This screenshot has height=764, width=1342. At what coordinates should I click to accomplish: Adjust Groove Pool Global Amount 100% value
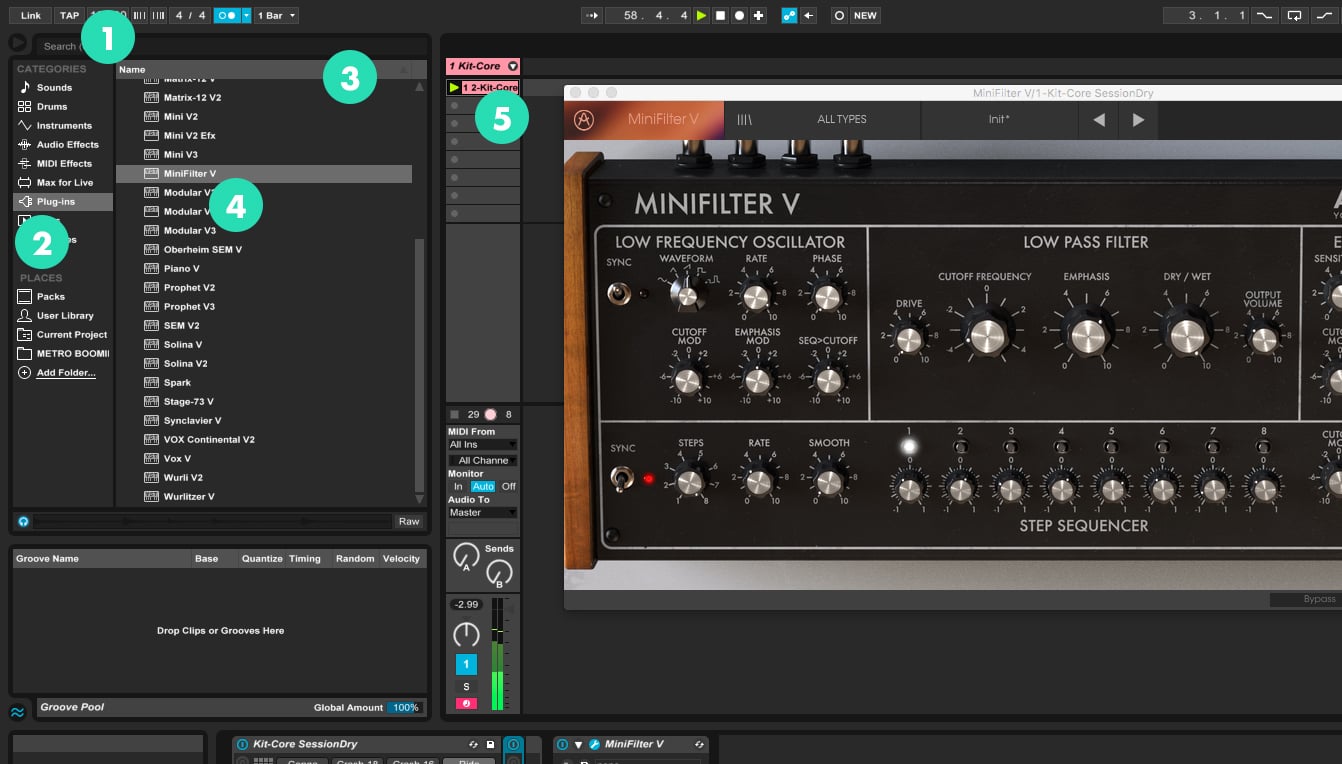tap(405, 707)
